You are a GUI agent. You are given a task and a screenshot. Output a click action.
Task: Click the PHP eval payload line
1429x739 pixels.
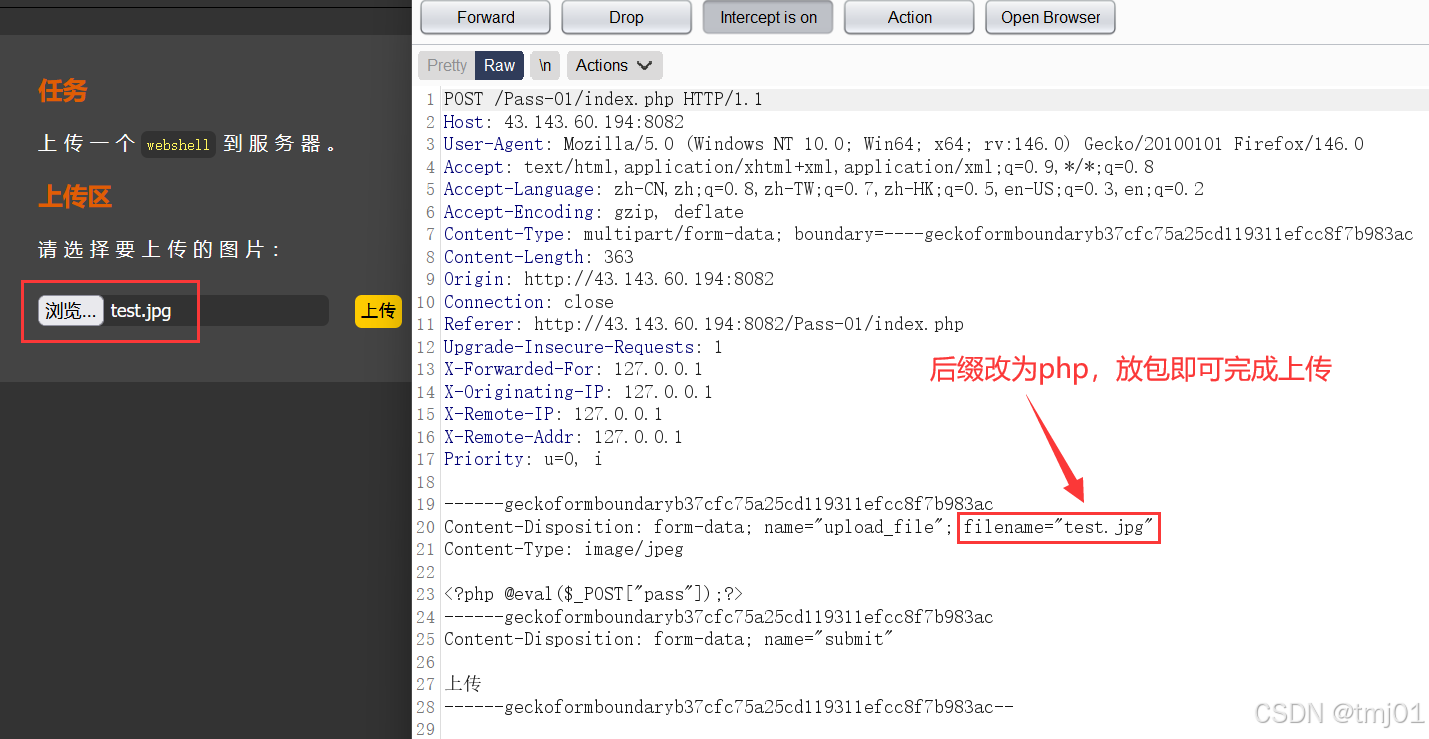click(594, 594)
